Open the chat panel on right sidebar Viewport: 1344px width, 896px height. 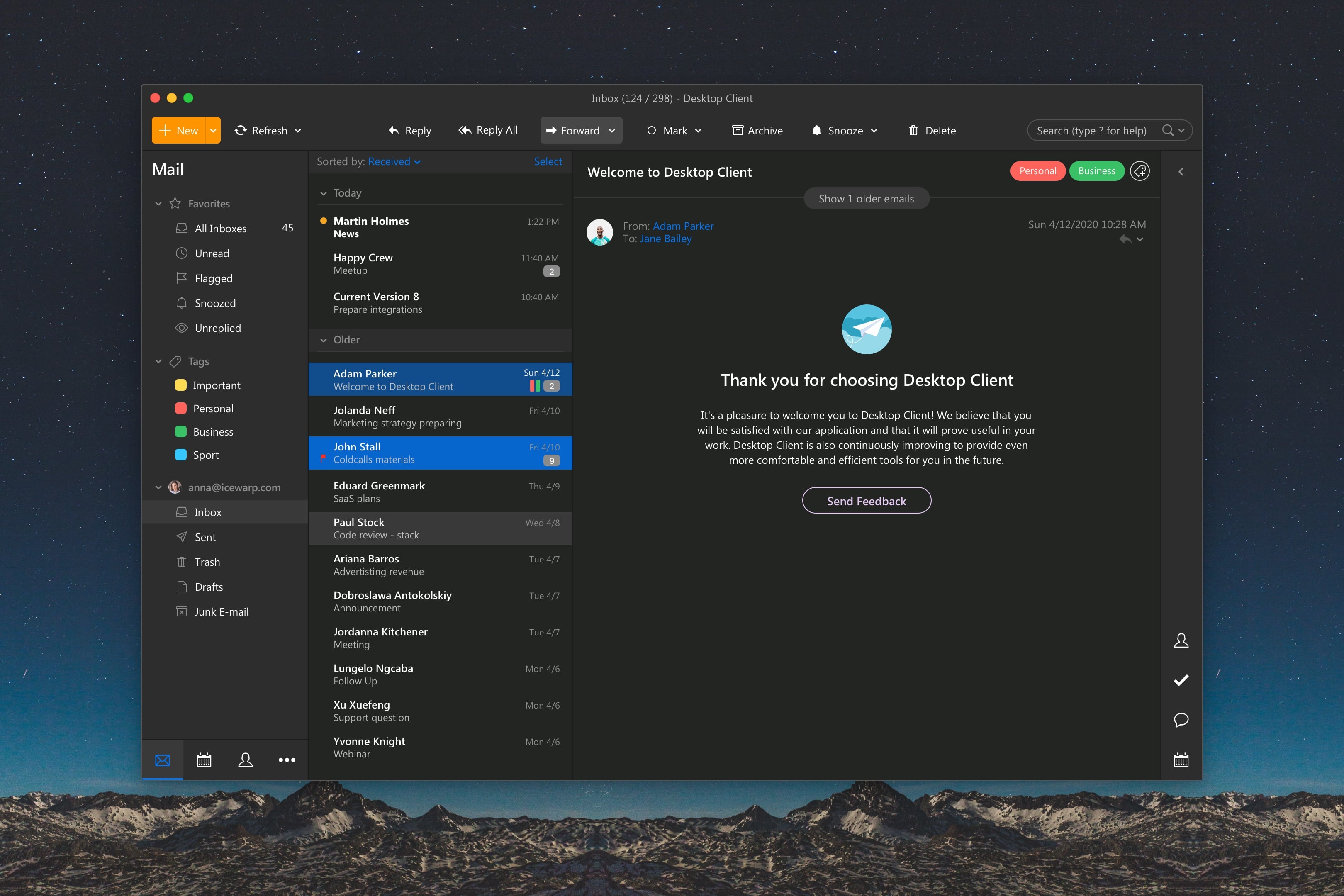coord(1181,721)
